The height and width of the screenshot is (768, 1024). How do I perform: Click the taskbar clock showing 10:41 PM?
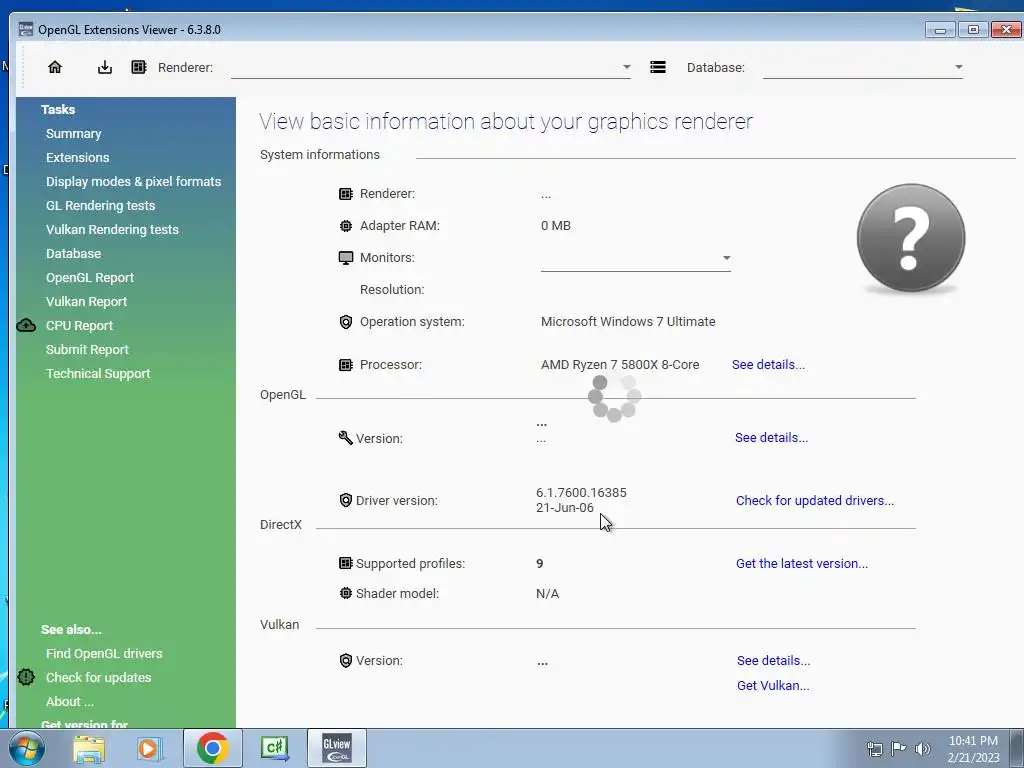[x=973, y=749]
